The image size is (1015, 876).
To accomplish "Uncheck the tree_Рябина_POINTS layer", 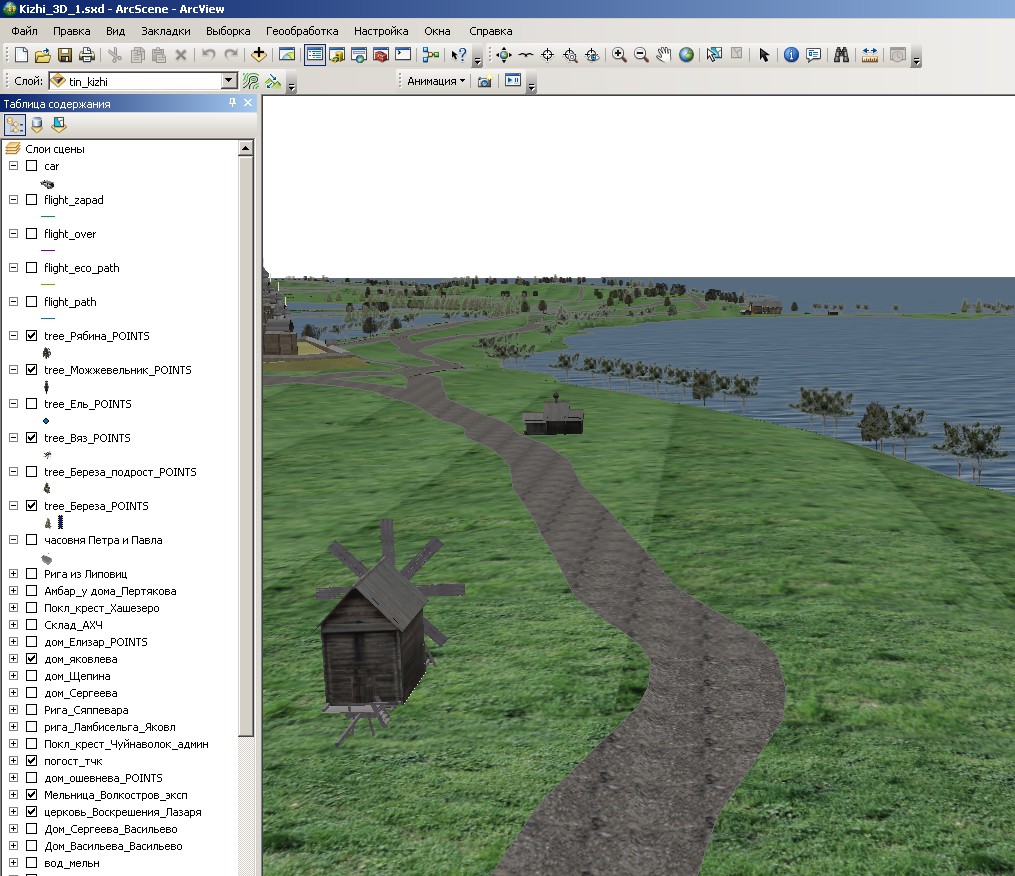I will [32, 336].
